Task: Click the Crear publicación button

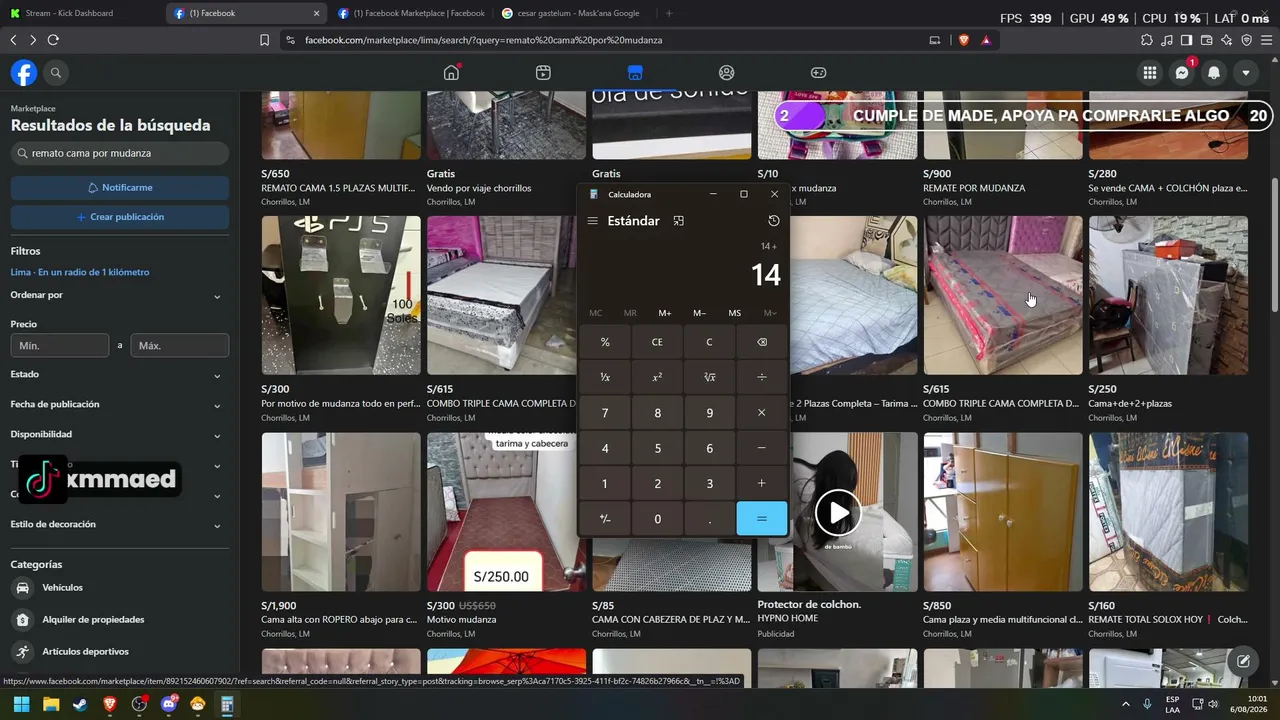Action: pyautogui.click(x=120, y=217)
